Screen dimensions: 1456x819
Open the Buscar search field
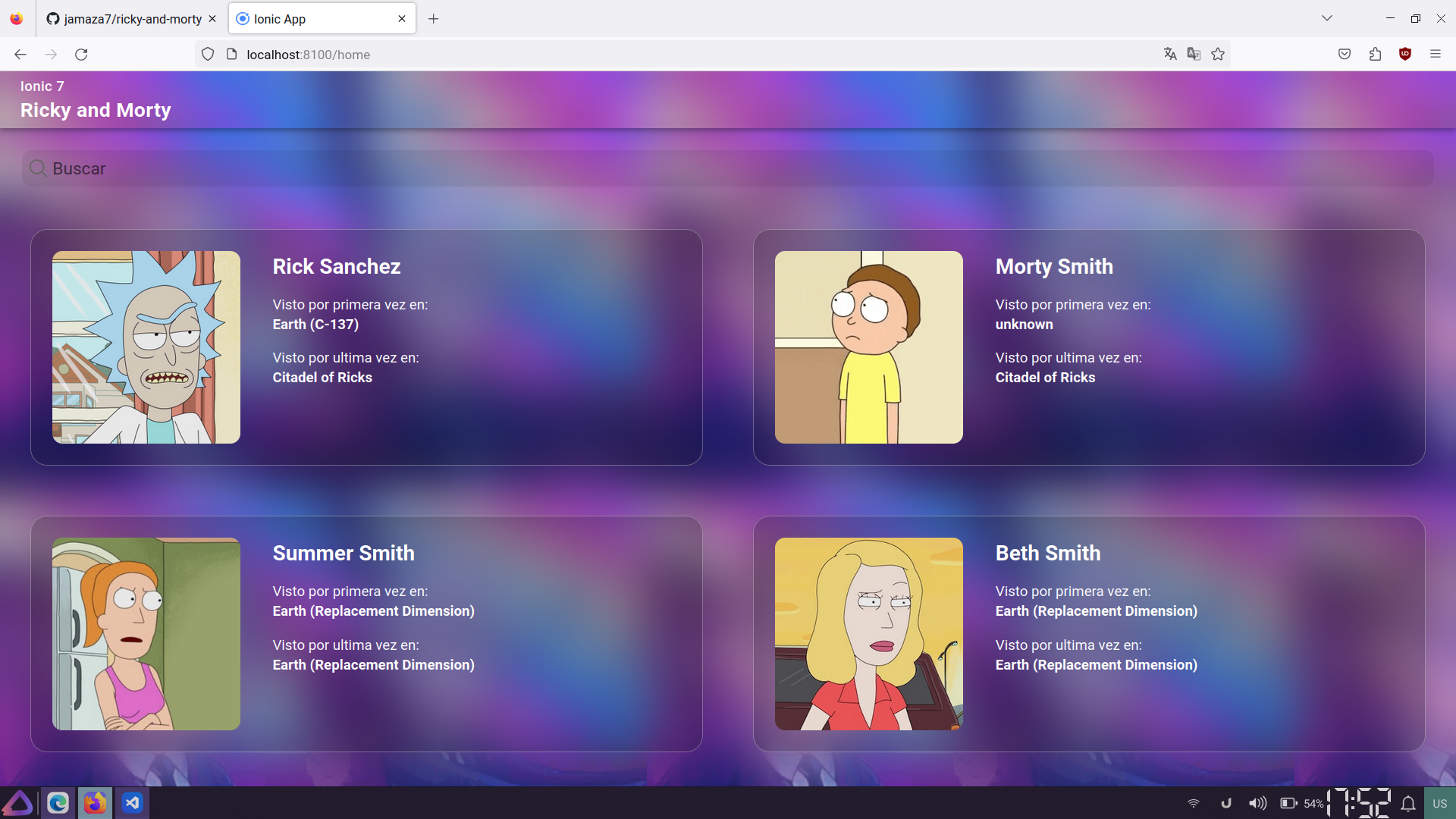pos(728,168)
